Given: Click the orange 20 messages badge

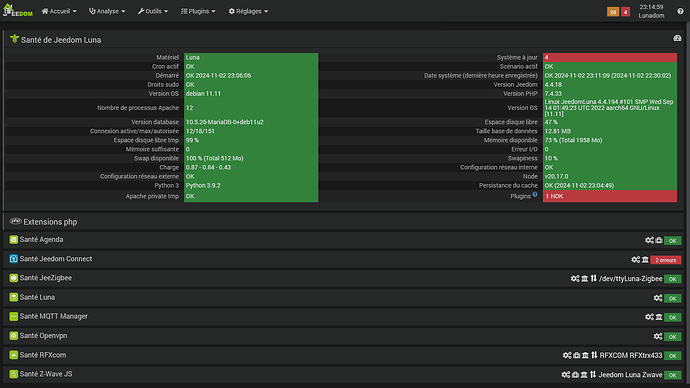Looking at the screenshot, I should click(x=613, y=12).
